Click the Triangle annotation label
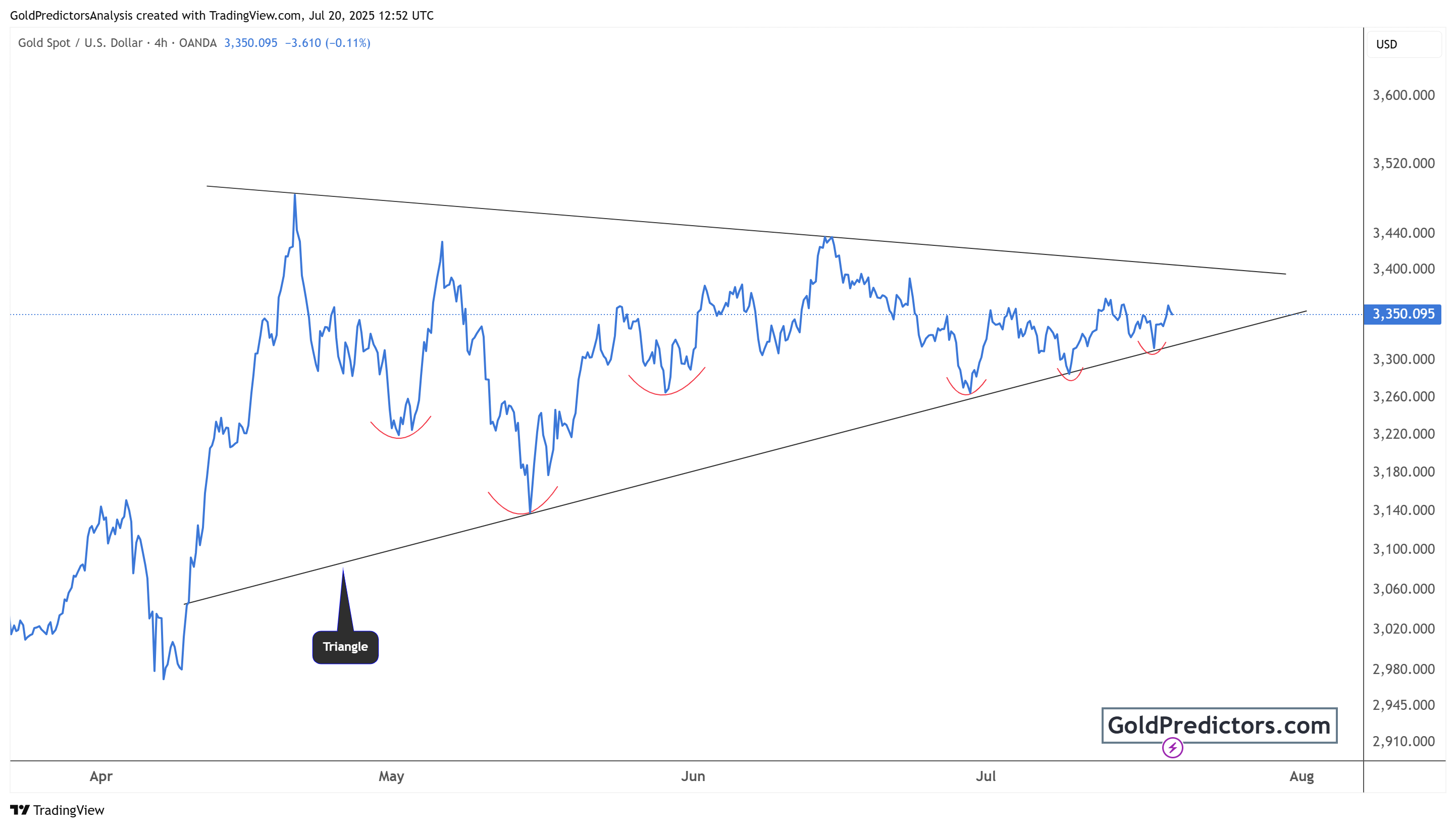 345,647
